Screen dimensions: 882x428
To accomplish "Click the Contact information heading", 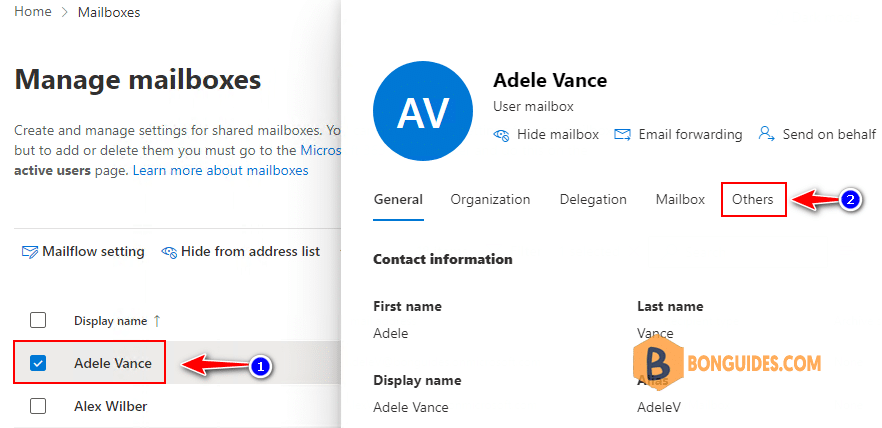I will coord(443,259).
